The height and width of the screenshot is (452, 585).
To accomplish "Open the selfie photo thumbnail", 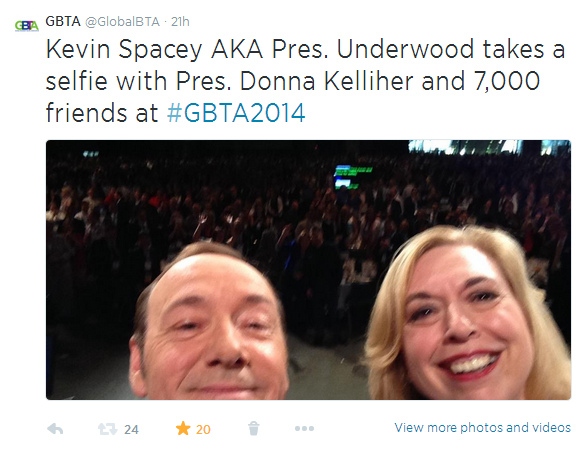I will pyautogui.click(x=308, y=270).
